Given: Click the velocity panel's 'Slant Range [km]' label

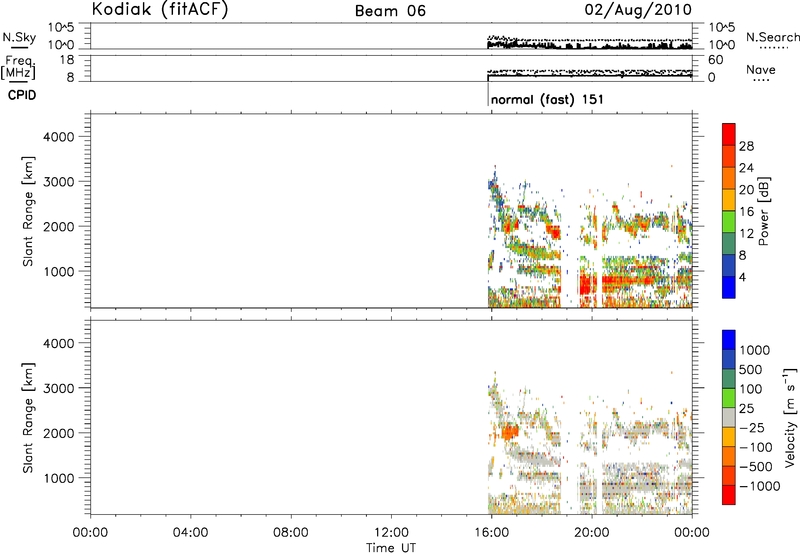Looking at the screenshot, I should pyautogui.click(x=28, y=418).
